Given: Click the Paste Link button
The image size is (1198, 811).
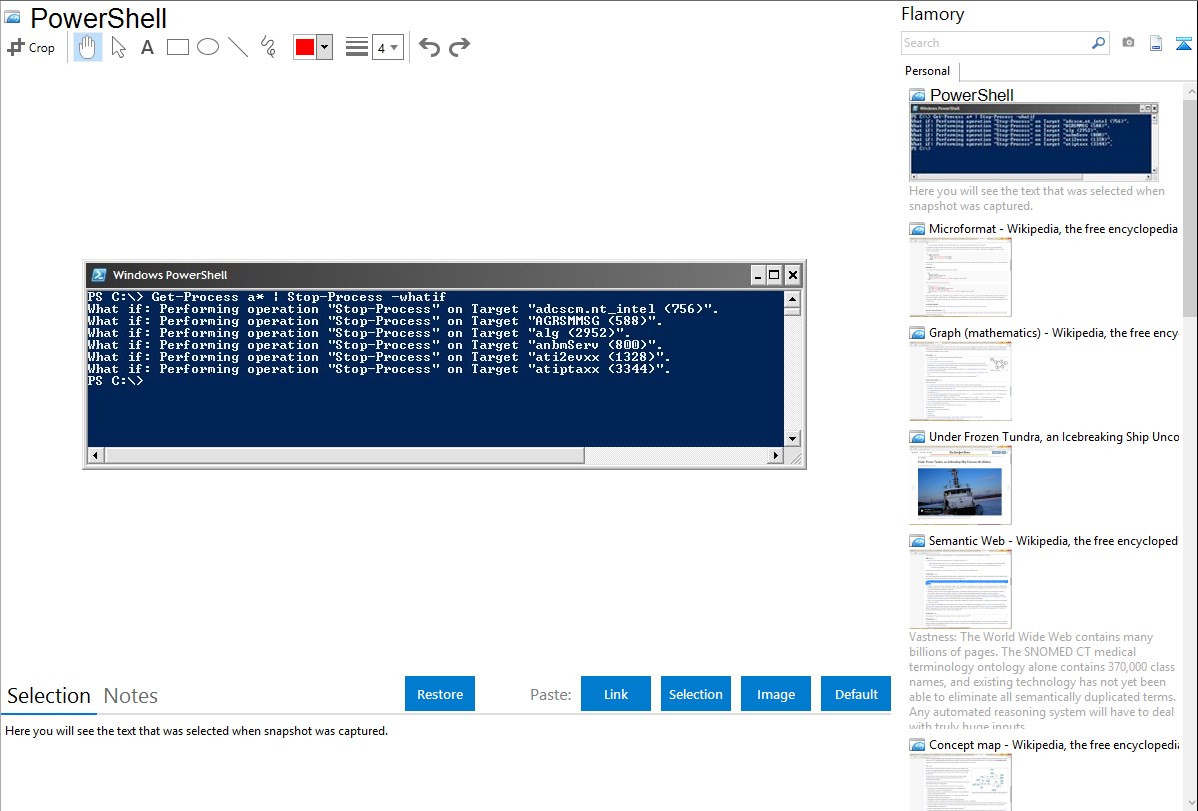Looking at the screenshot, I should tap(616, 694).
